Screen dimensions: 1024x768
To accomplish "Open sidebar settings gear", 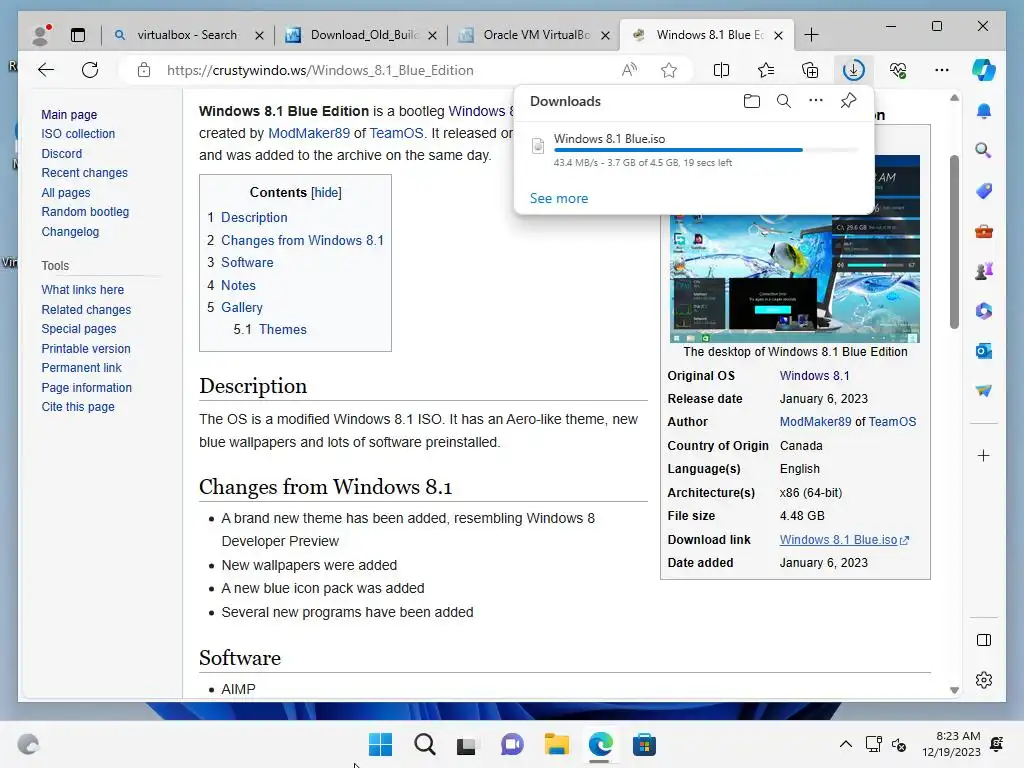I will [984, 680].
